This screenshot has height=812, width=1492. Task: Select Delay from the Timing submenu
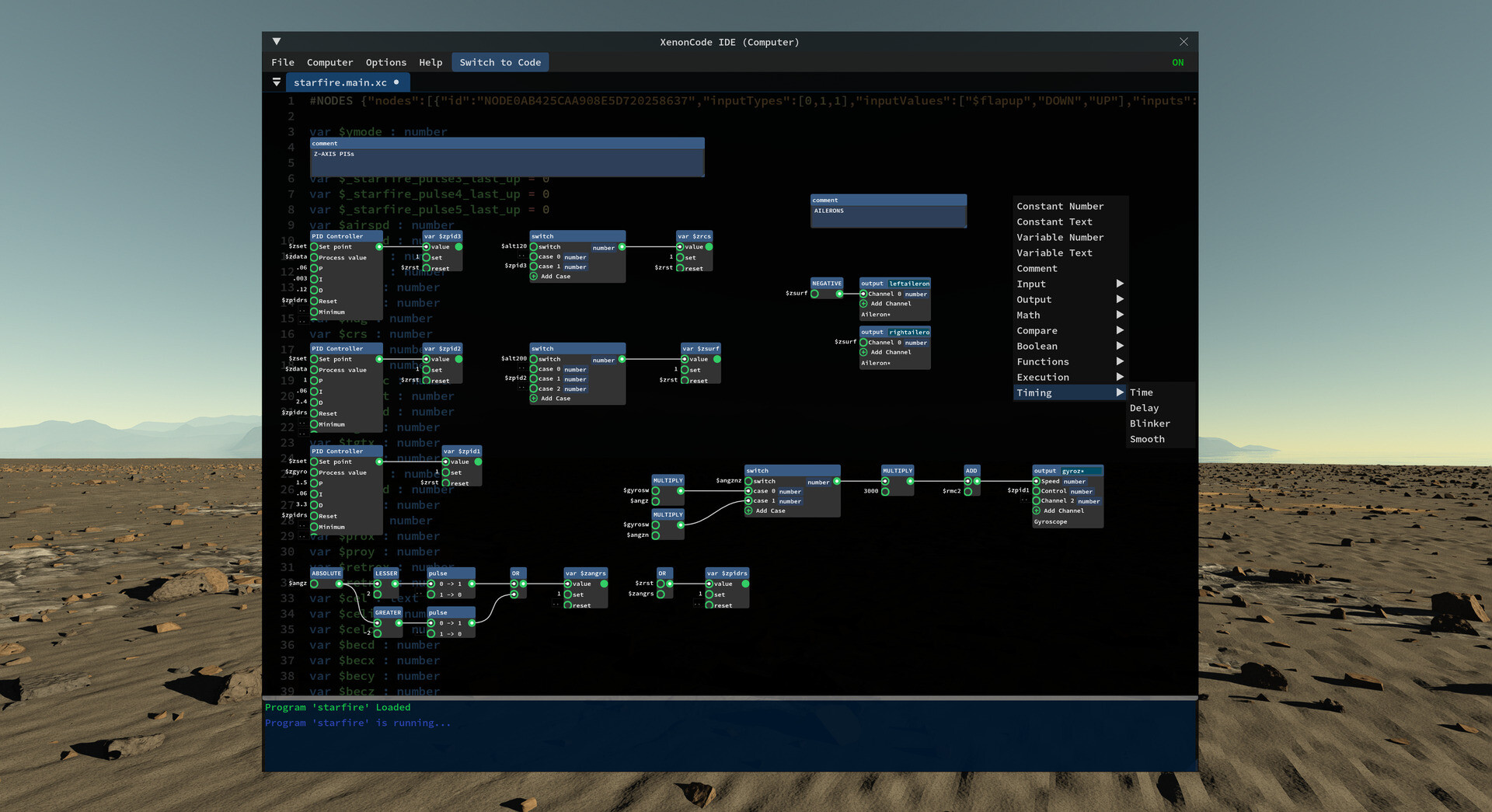pos(1144,407)
